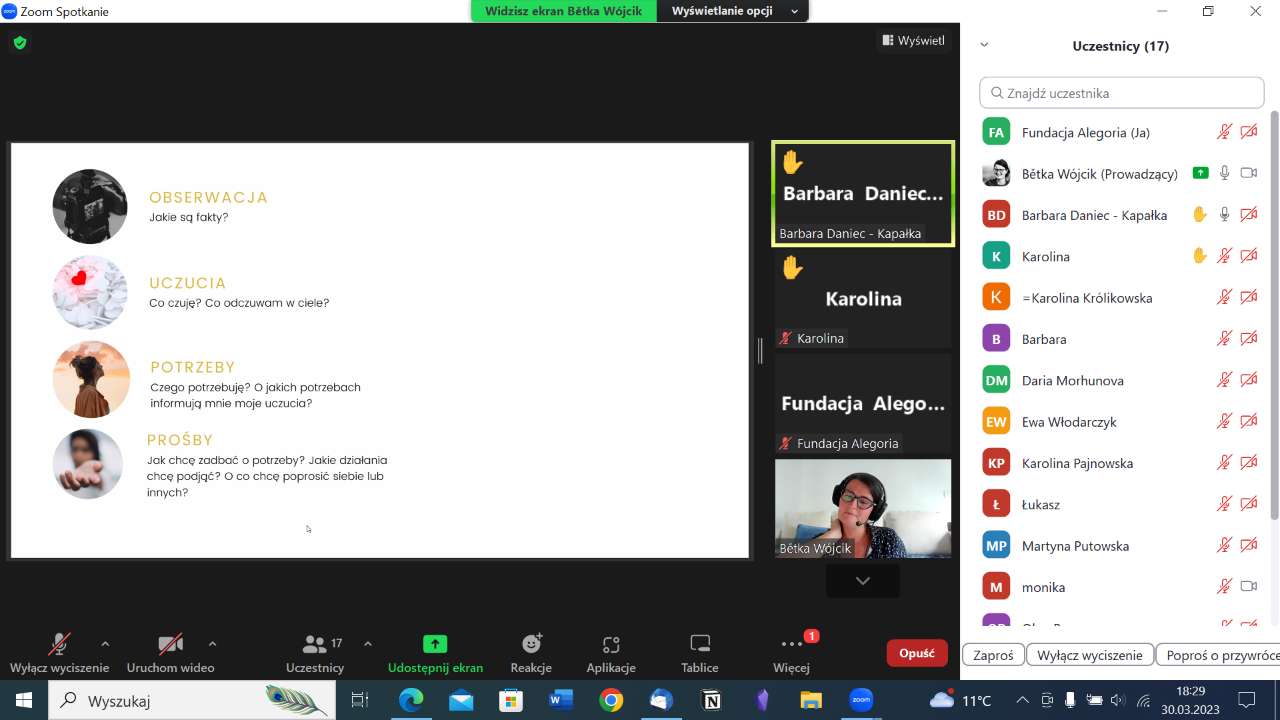Open Uczestnicy participants panel button
This screenshot has height=720, width=1280.
tap(315, 653)
